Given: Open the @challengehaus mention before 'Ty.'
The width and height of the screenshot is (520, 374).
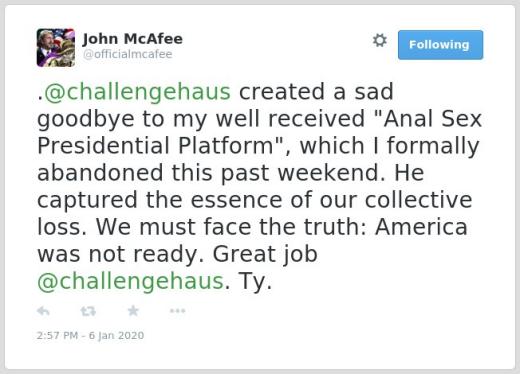Looking at the screenshot, I should point(130,281).
